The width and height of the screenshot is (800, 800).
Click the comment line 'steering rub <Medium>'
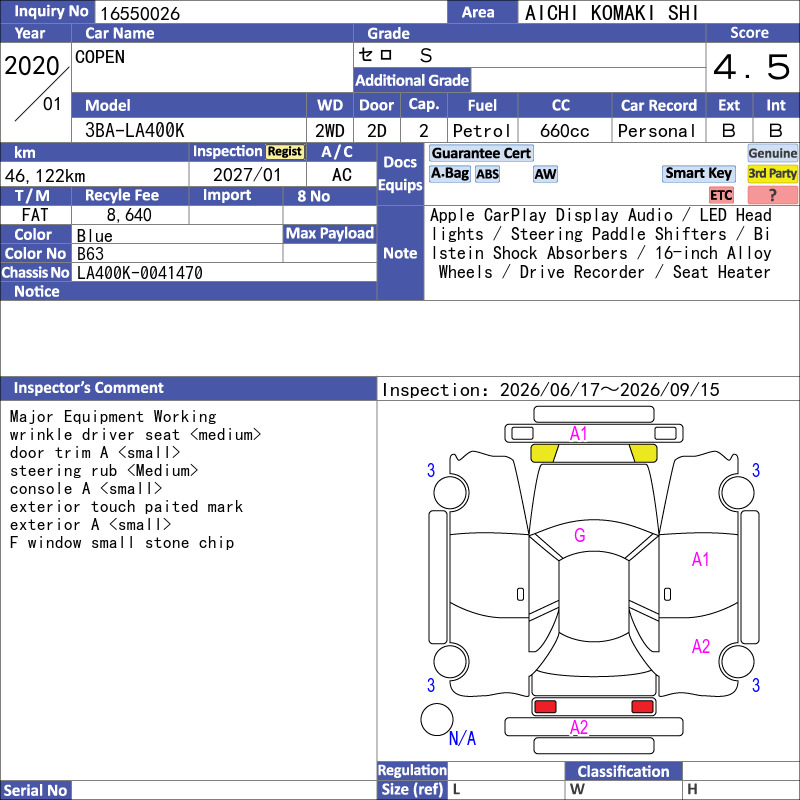tap(104, 470)
